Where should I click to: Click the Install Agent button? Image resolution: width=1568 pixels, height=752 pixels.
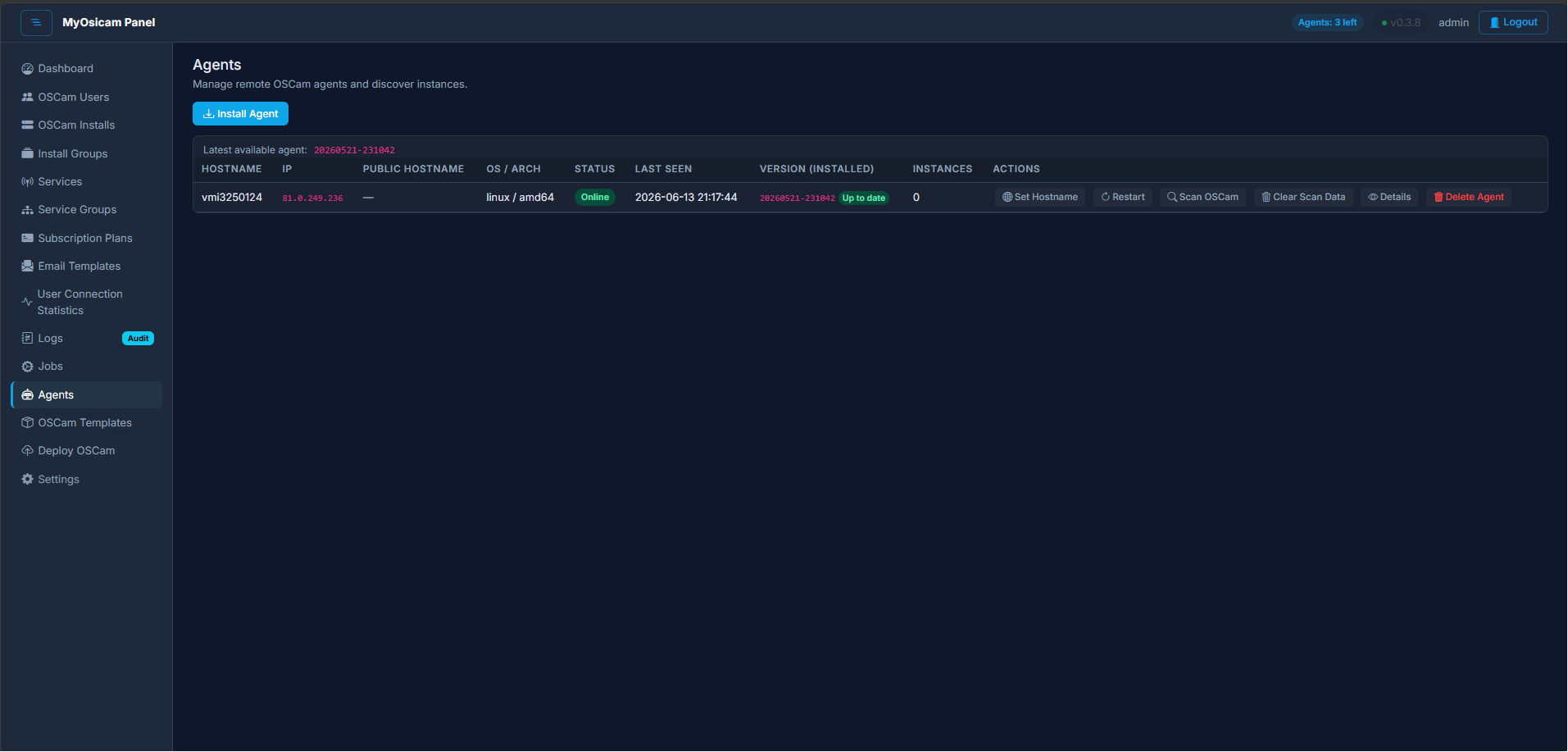point(240,114)
